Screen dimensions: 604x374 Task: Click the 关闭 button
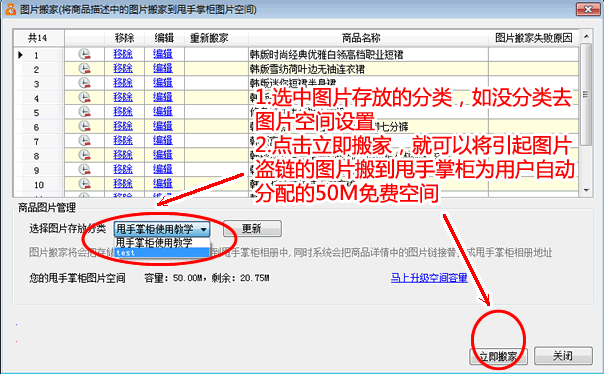tap(563, 356)
